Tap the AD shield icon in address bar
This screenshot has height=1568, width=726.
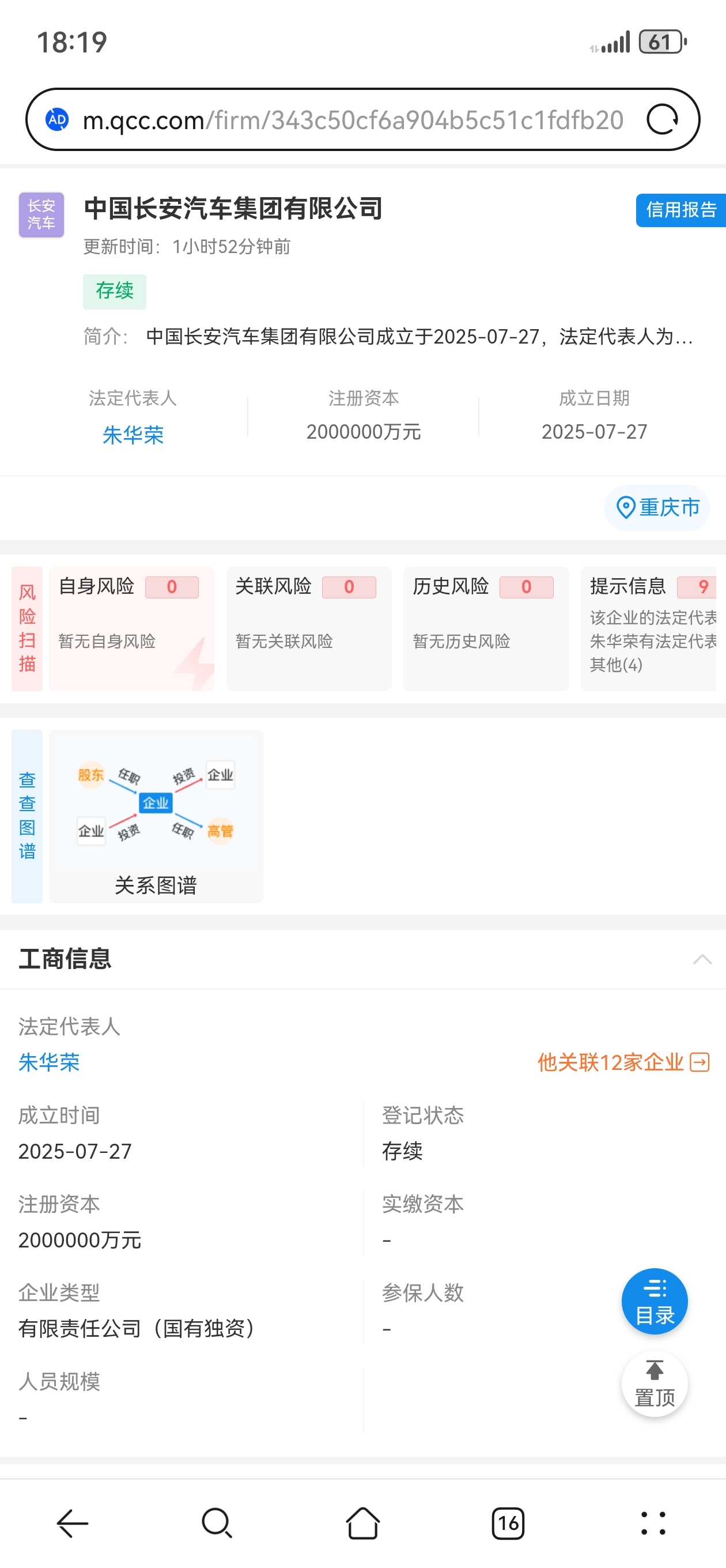(x=57, y=119)
